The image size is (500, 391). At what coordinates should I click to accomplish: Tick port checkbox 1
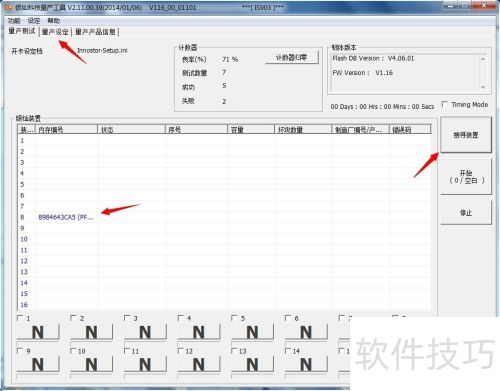click(x=20, y=318)
